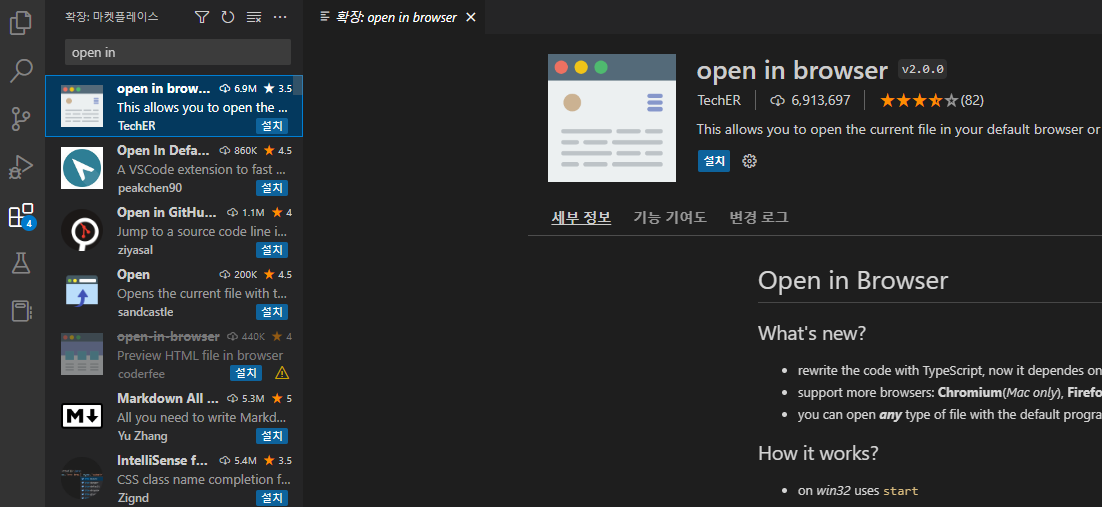Click the strikethrough 'open-in-browser' title
Viewport: 1102px width, 507px height.
(169, 336)
